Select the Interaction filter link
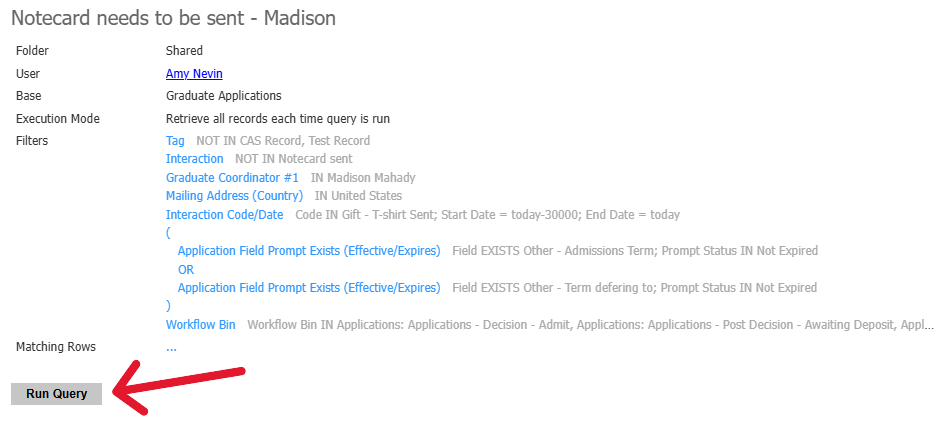This screenshot has height=426, width=944. click(194, 159)
